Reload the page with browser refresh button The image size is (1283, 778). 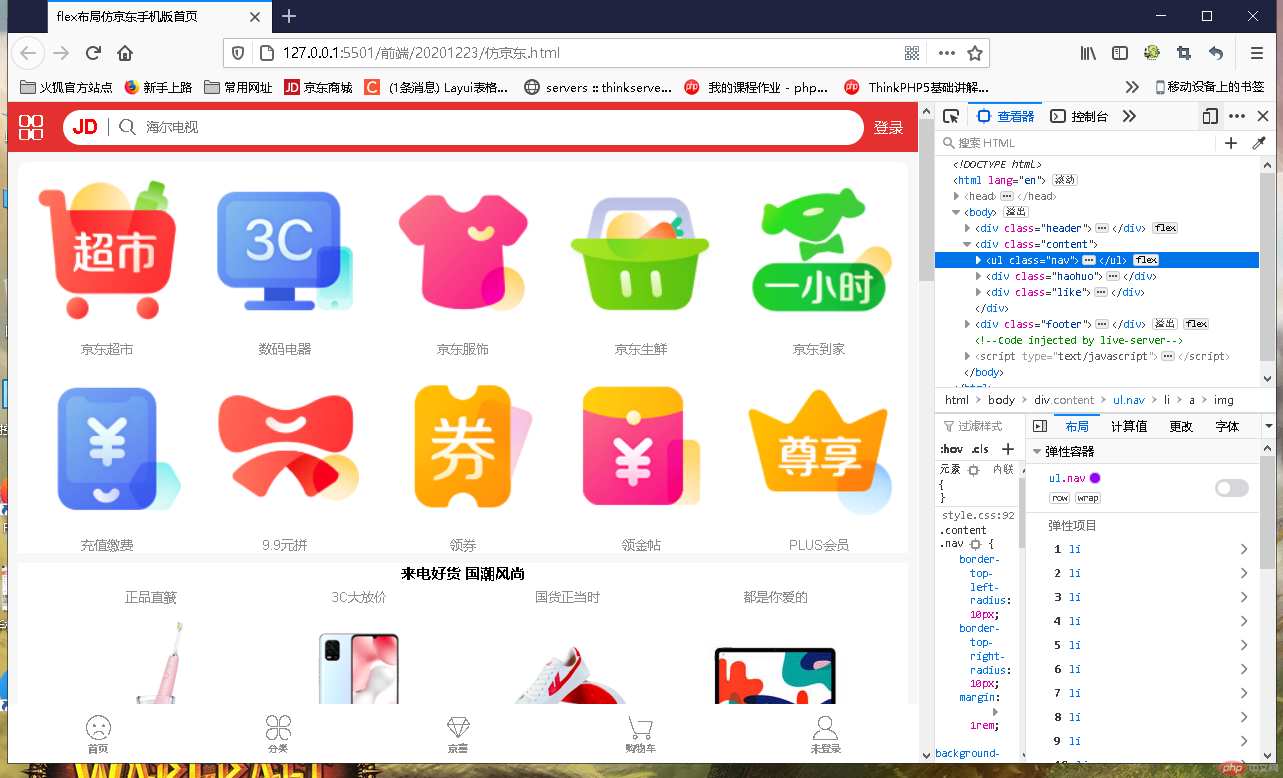tap(93, 53)
